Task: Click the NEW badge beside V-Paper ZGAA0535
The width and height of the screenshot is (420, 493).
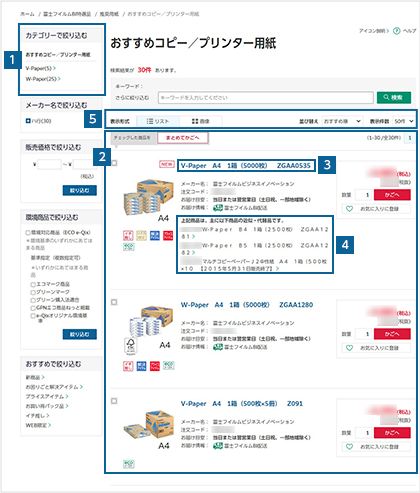Action: tap(167, 164)
